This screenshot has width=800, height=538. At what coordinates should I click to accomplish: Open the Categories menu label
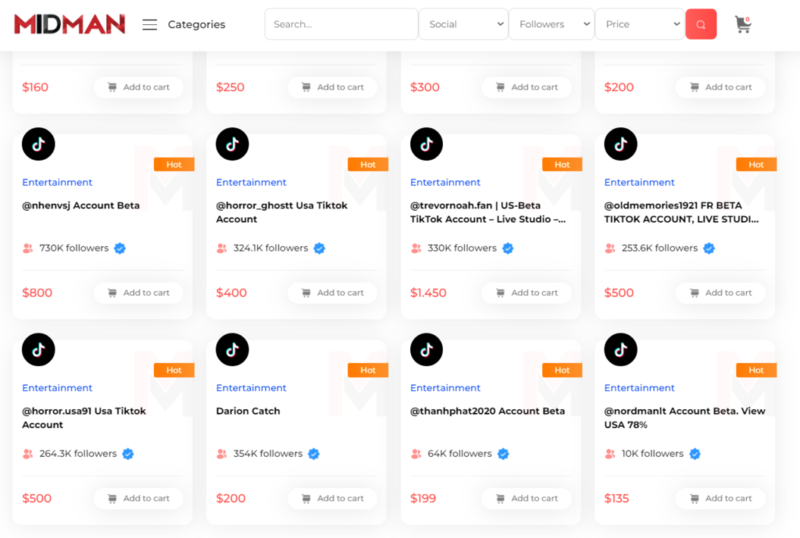click(x=196, y=24)
